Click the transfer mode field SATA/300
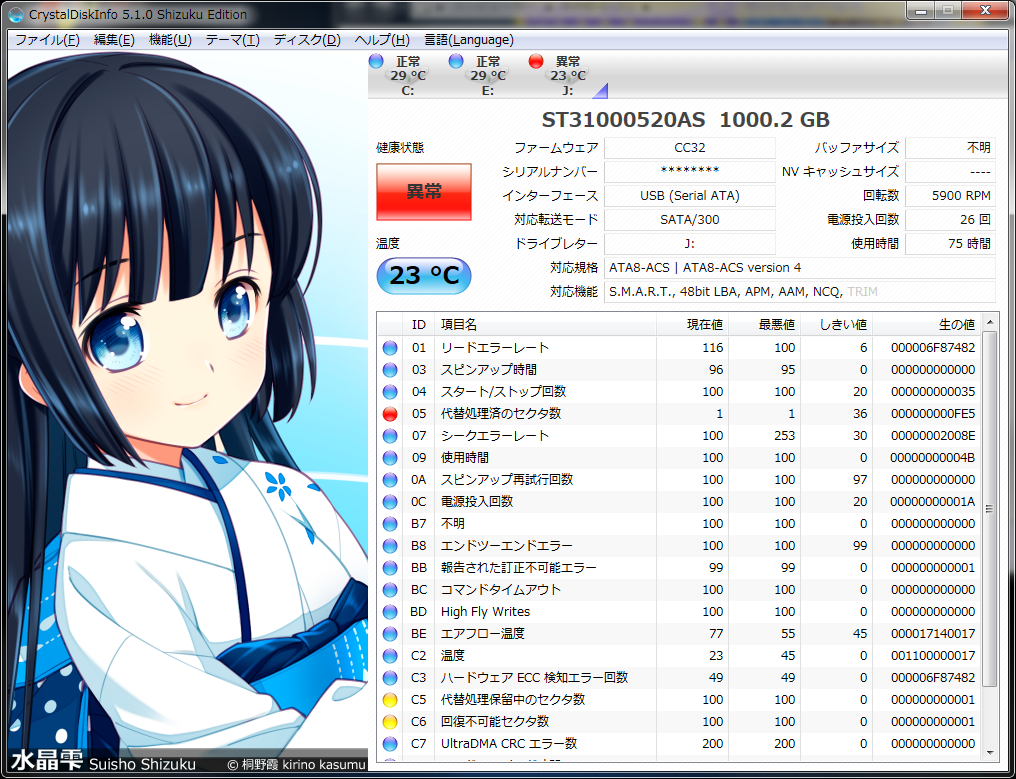Screen dimensions: 1016x779 point(689,220)
